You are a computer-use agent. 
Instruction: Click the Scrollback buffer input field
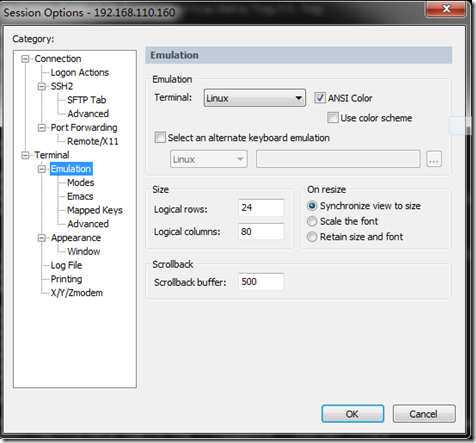click(x=261, y=282)
